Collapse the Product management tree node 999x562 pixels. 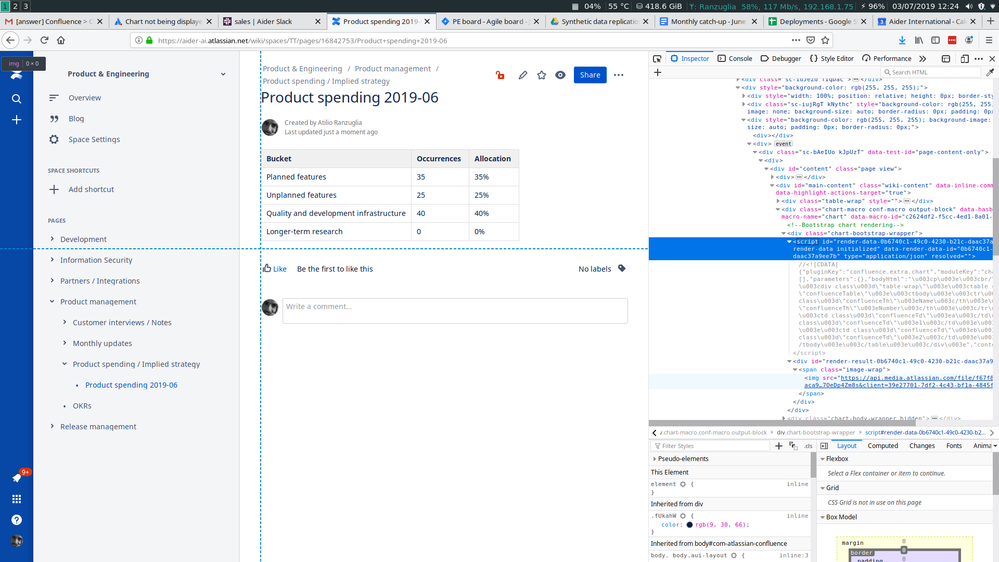52,301
